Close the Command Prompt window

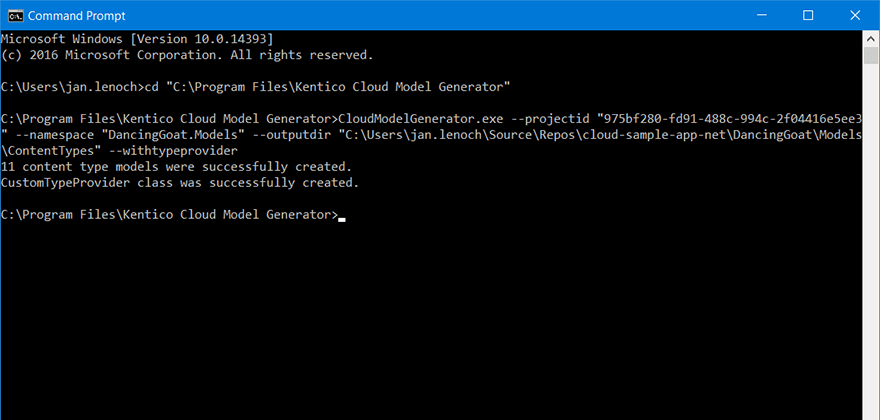point(855,16)
